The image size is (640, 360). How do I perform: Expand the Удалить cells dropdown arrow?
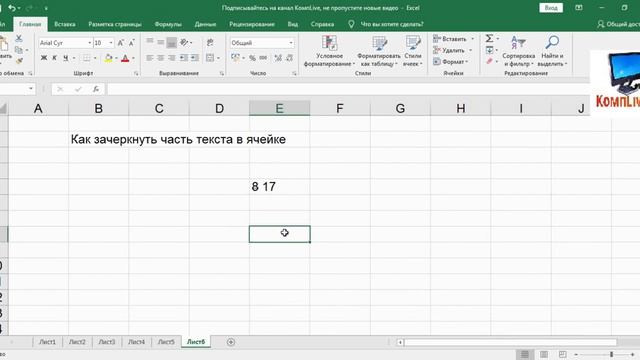pos(470,50)
